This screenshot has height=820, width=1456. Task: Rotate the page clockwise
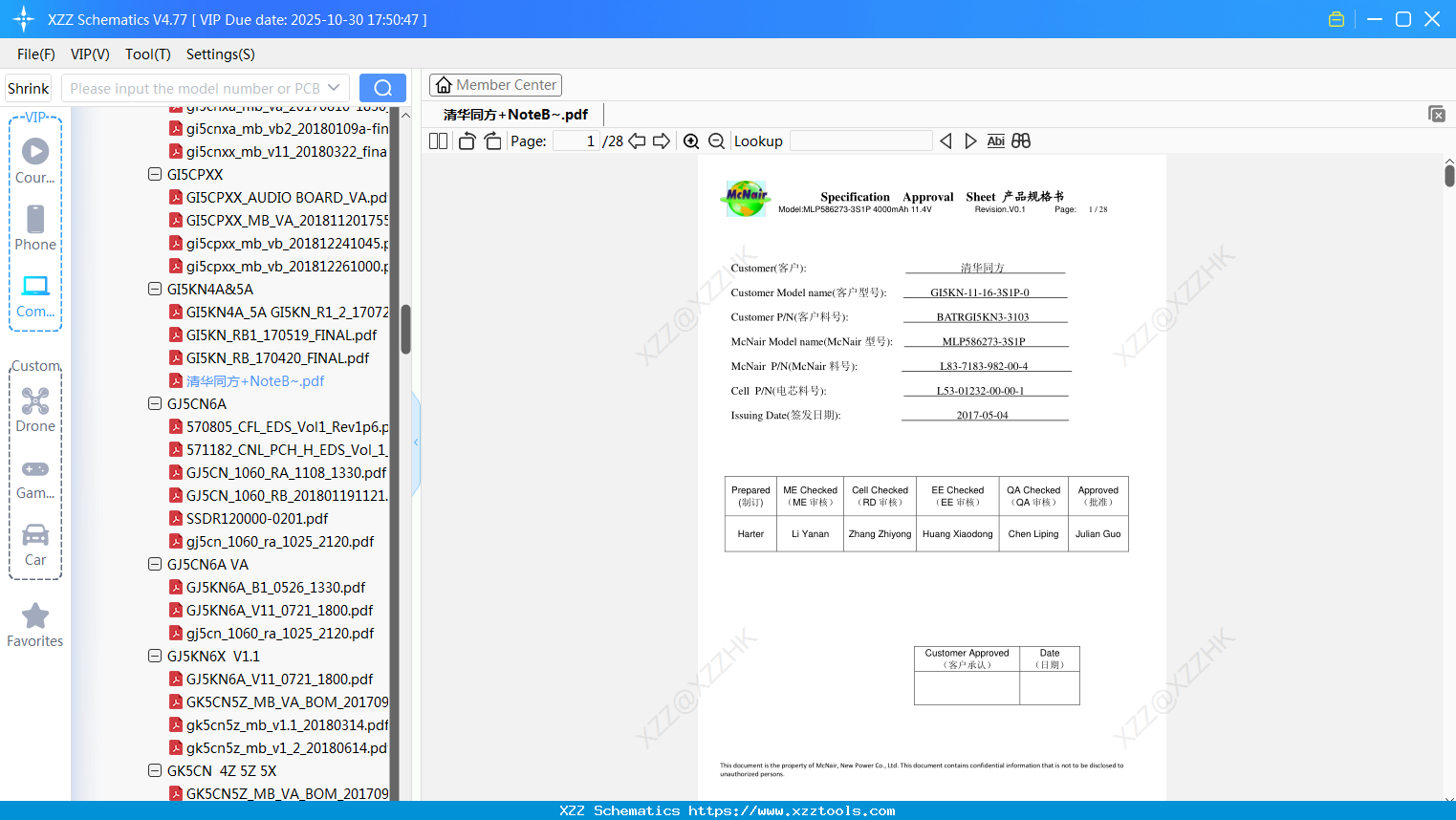[x=492, y=141]
